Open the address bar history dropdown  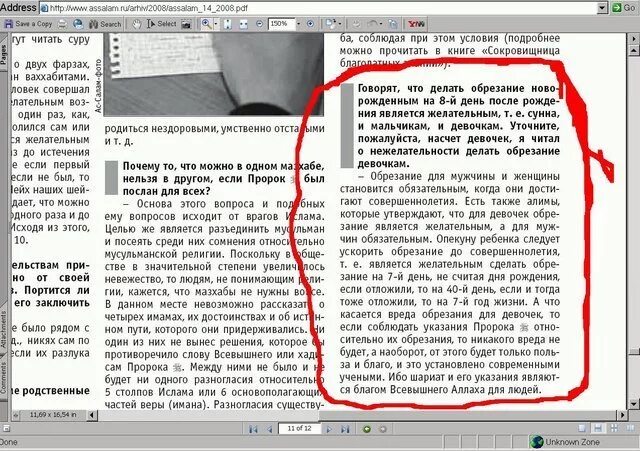[x=602, y=8]
